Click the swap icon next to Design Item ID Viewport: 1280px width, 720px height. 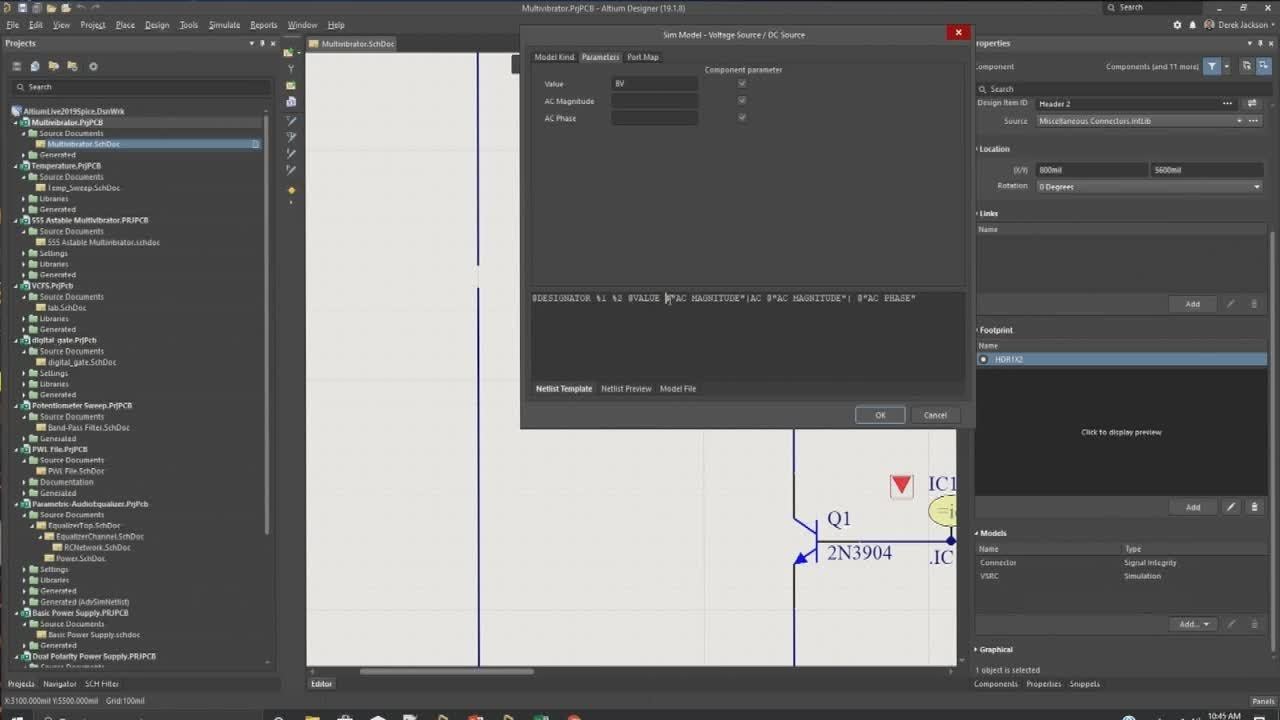point(1251,104)
